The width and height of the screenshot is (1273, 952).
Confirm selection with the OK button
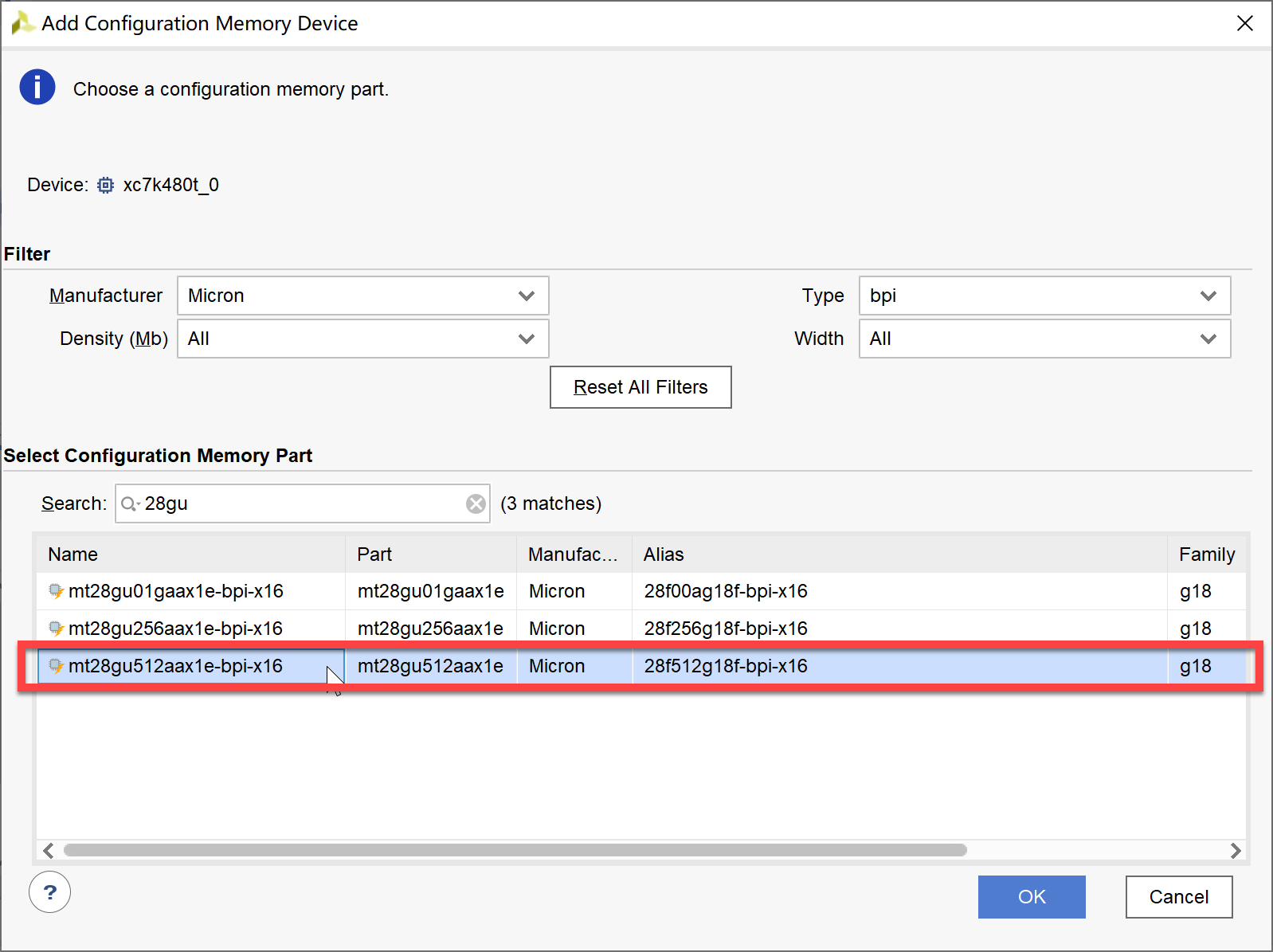click(x=1031, y=897)
